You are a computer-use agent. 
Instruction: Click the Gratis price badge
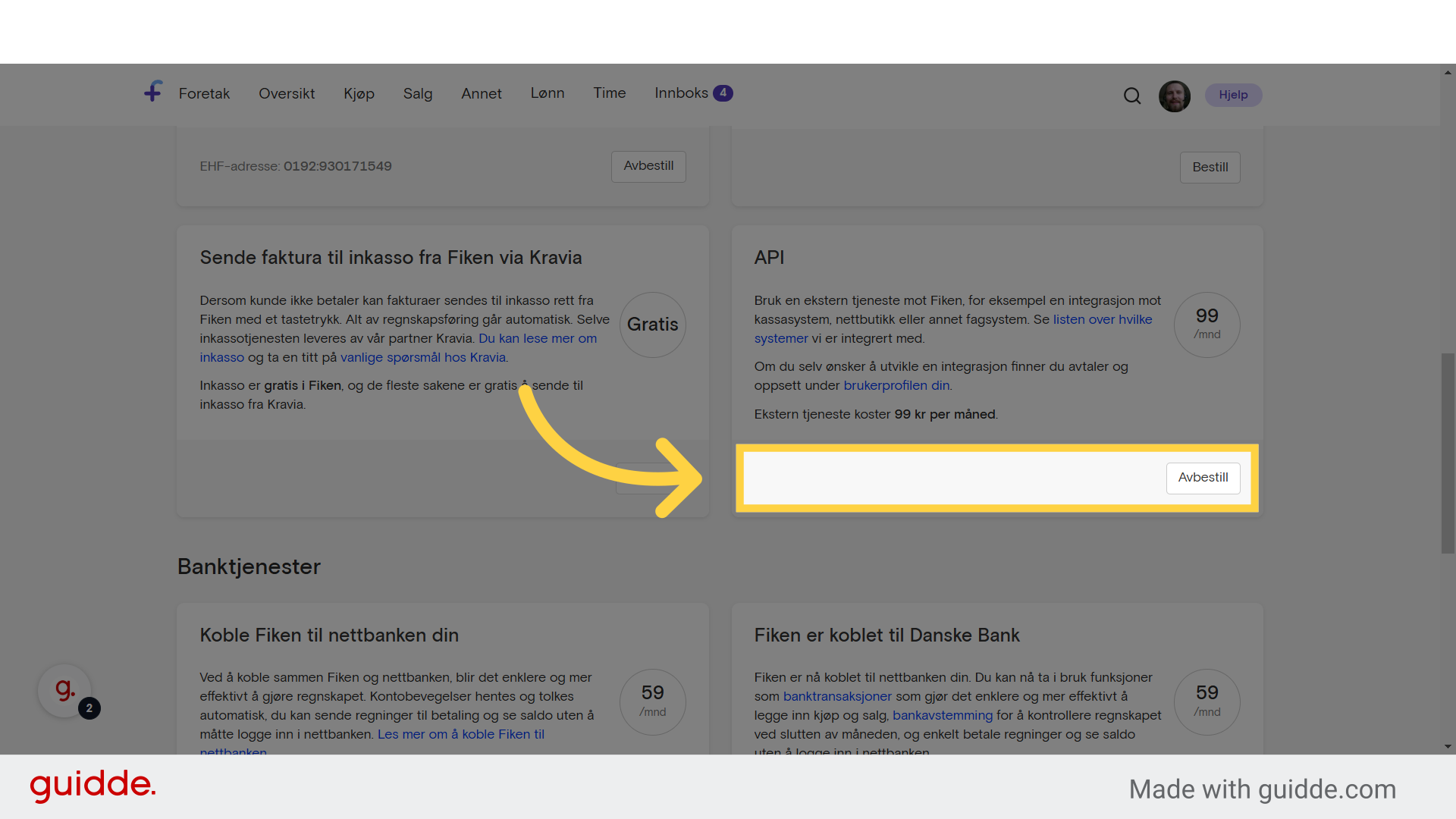coord(653,325)
